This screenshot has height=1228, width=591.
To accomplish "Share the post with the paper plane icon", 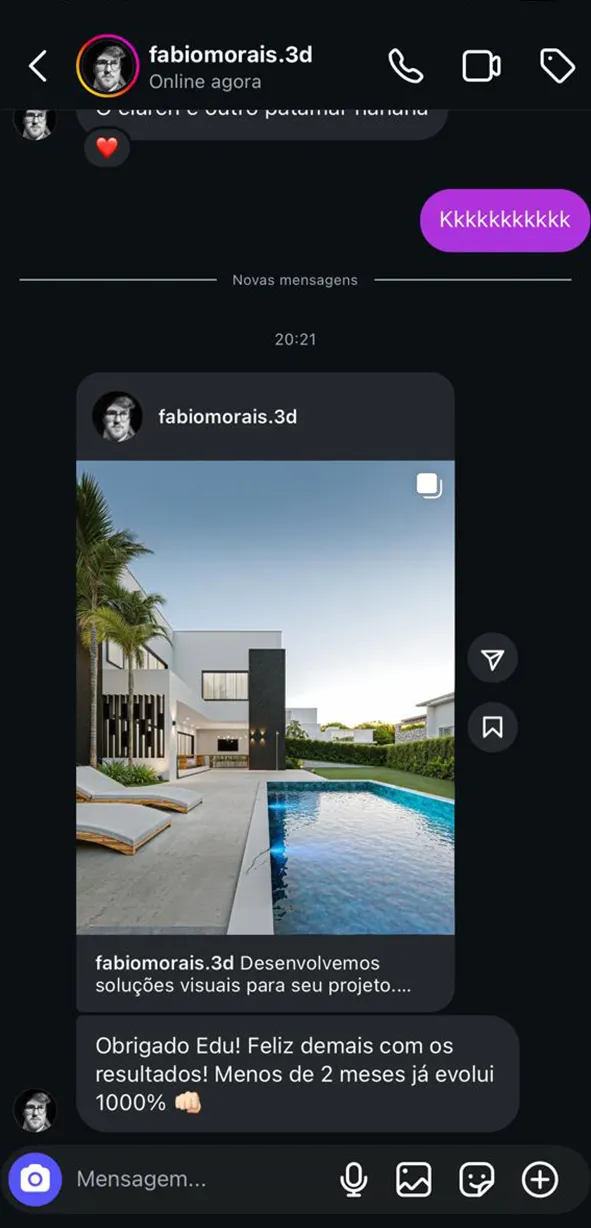I will point(492,658).
